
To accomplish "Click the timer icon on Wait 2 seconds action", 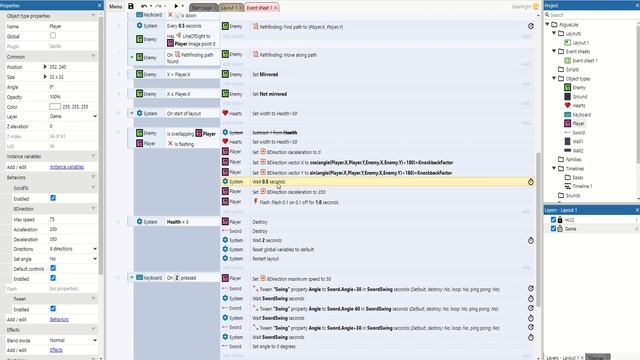I will click(x=531, y=240).
